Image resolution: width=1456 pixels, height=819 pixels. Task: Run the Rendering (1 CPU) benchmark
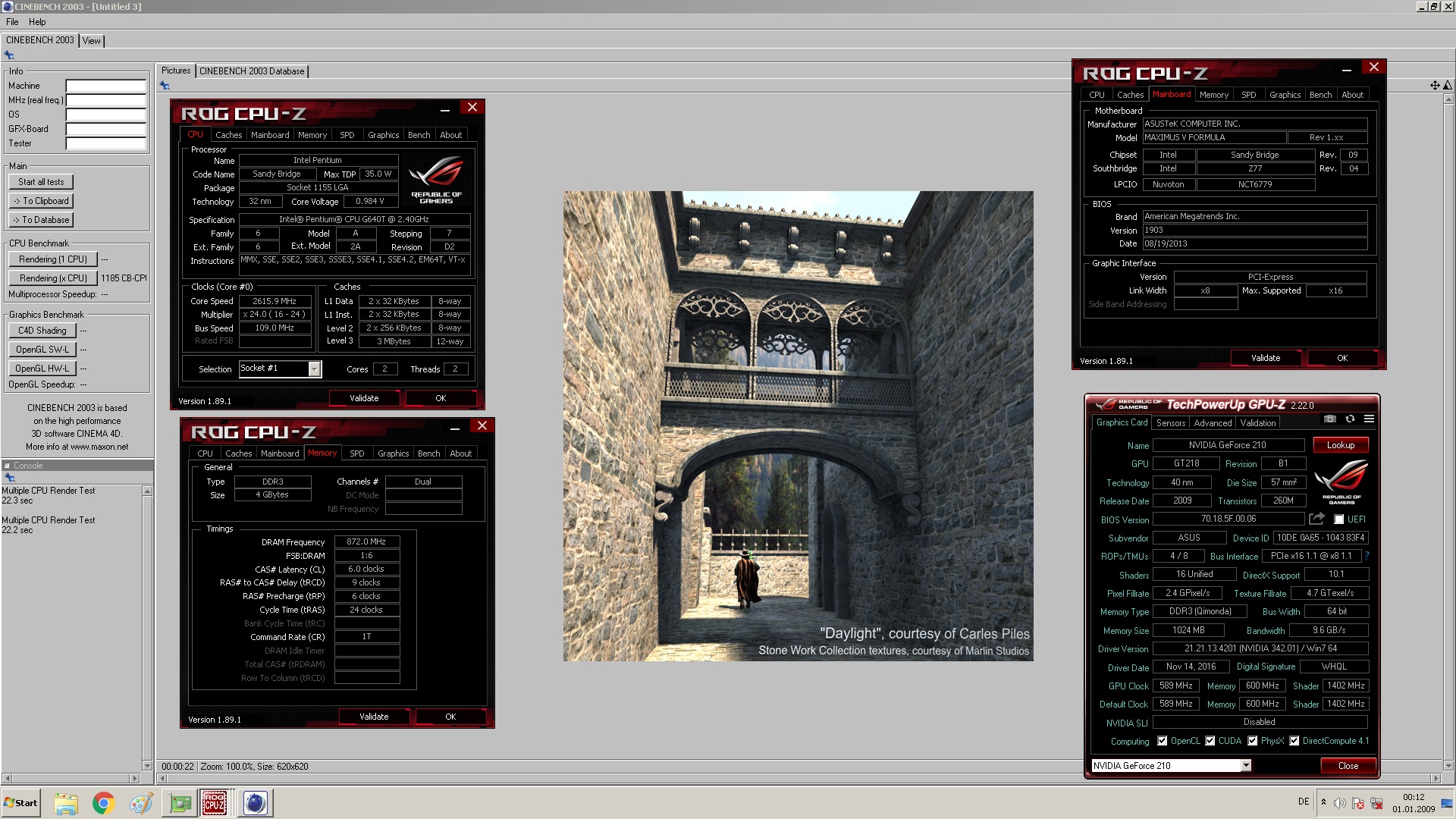click(x=53, y=259)
